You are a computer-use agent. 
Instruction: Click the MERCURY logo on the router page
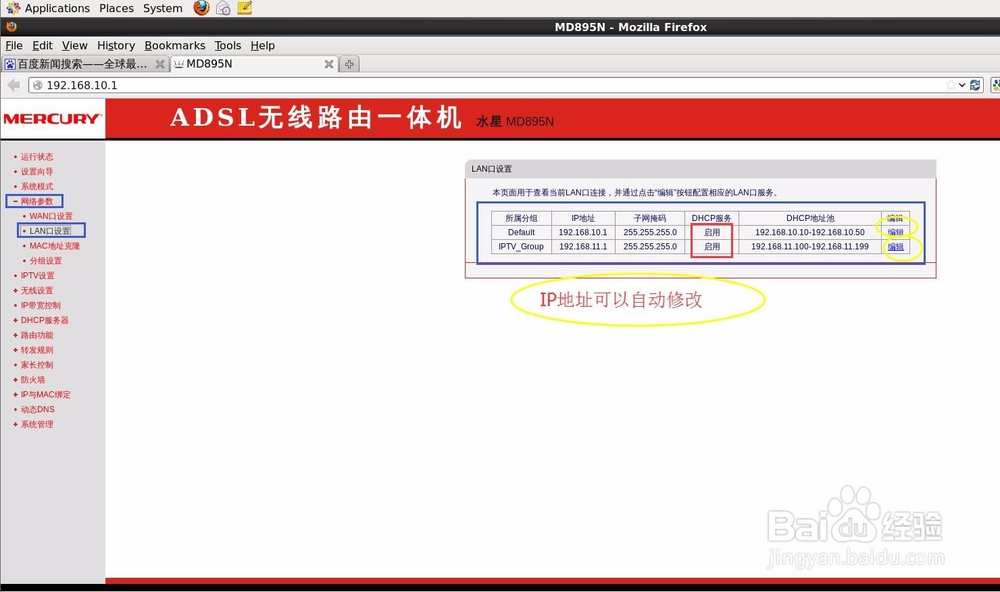point(53,118)
